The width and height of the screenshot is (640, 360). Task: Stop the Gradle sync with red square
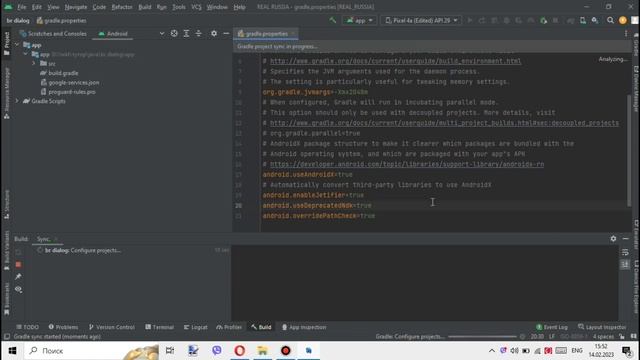click(18, 264)
